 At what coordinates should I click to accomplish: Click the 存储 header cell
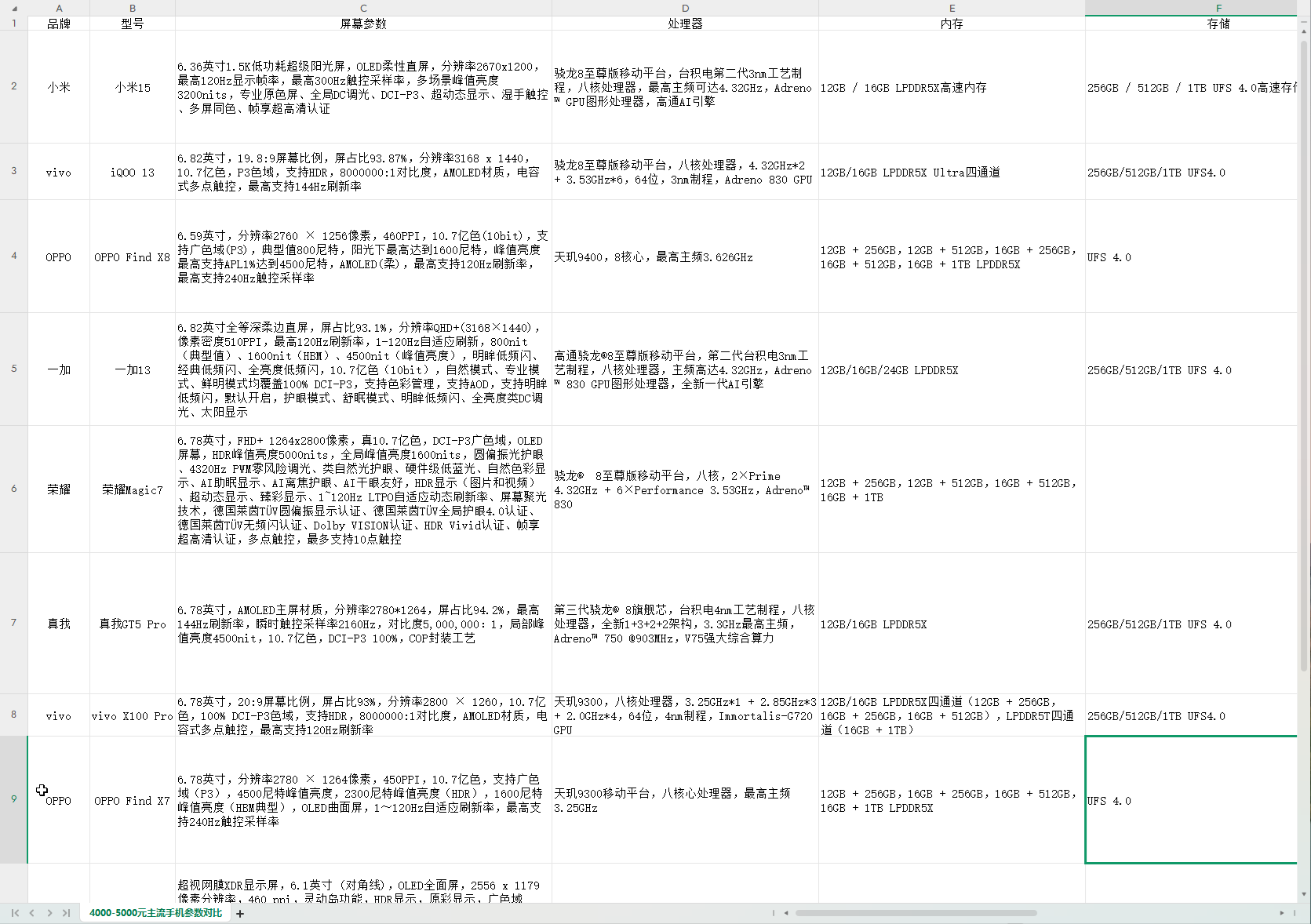click(x=1191, y=24)
